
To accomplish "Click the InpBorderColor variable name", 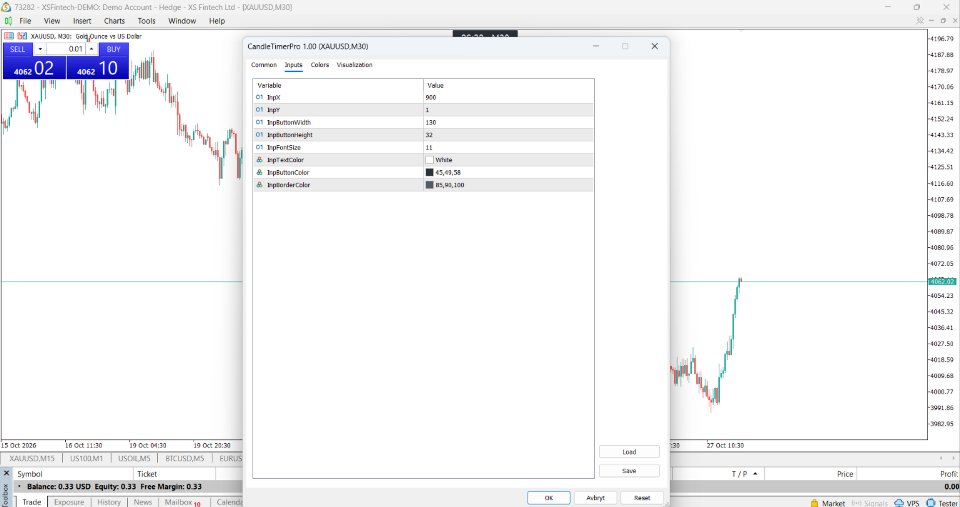I will click(288, 185).
